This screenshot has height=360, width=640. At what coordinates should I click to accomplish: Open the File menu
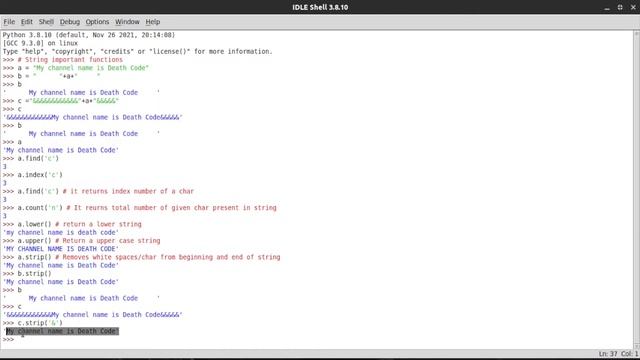[x=9, y=22]
